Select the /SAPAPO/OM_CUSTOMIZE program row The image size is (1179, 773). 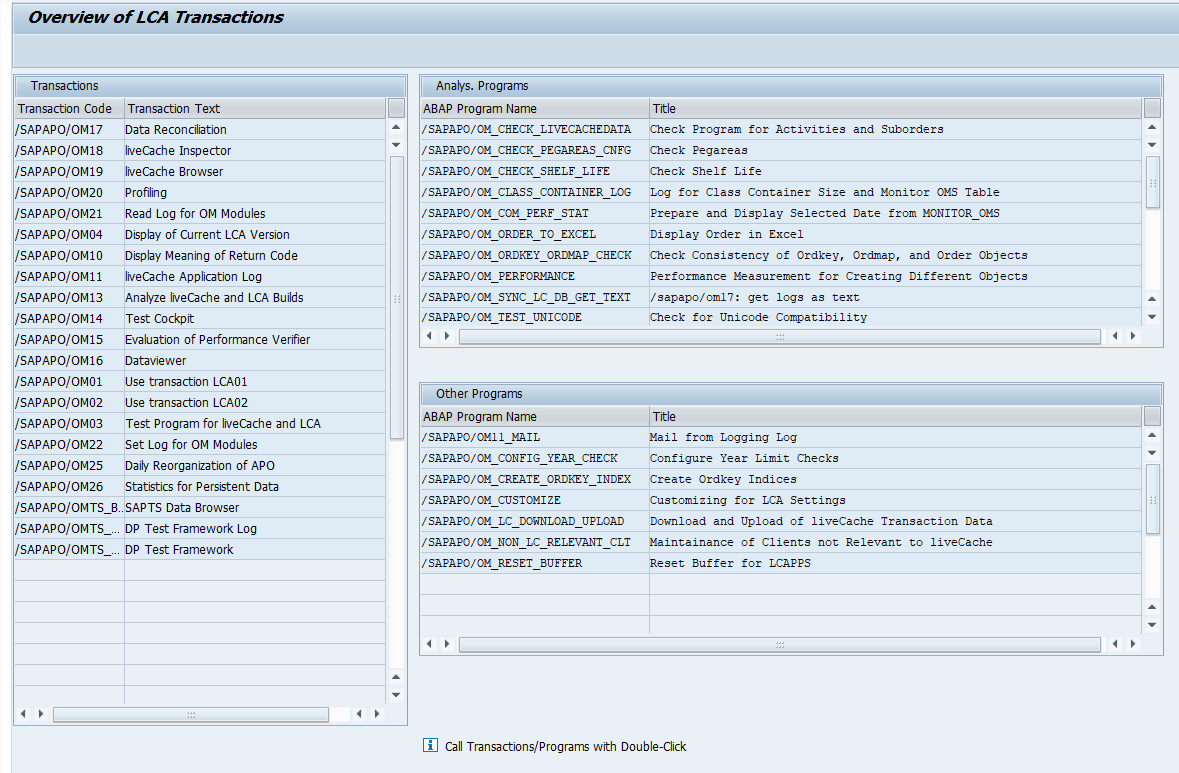pos(491,500)
